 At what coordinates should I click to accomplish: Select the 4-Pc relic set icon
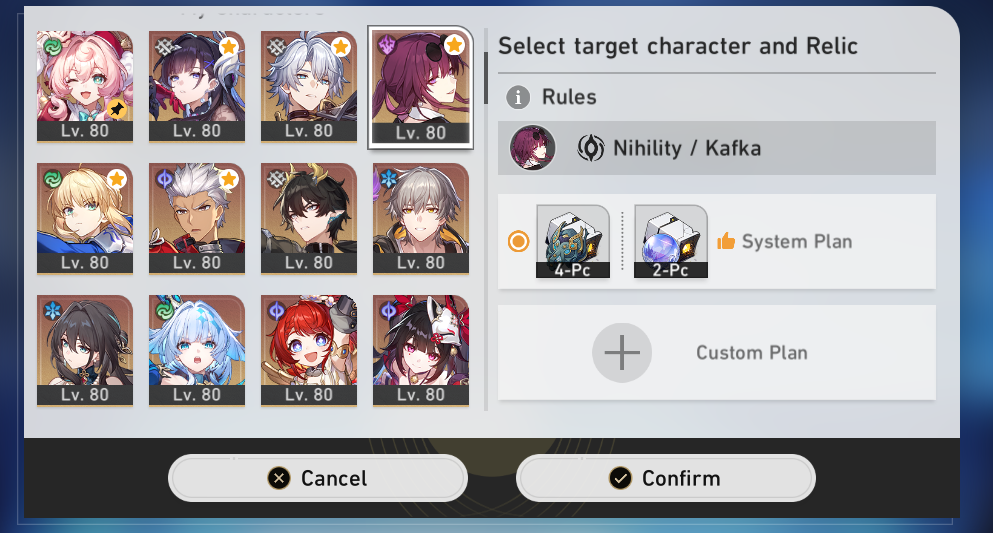[572, 241]
